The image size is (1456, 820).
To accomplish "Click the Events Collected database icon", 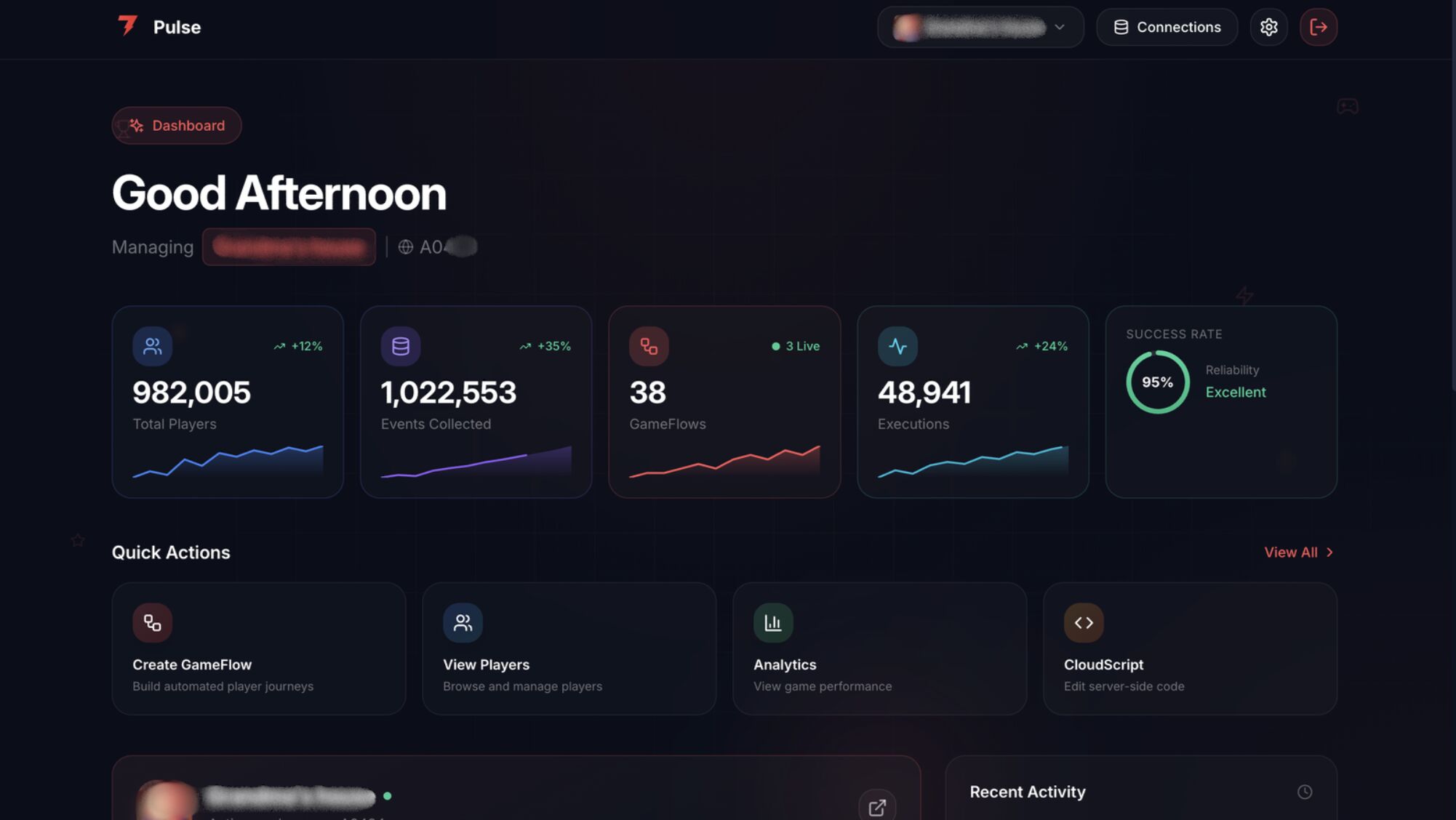I will (400, 346).
